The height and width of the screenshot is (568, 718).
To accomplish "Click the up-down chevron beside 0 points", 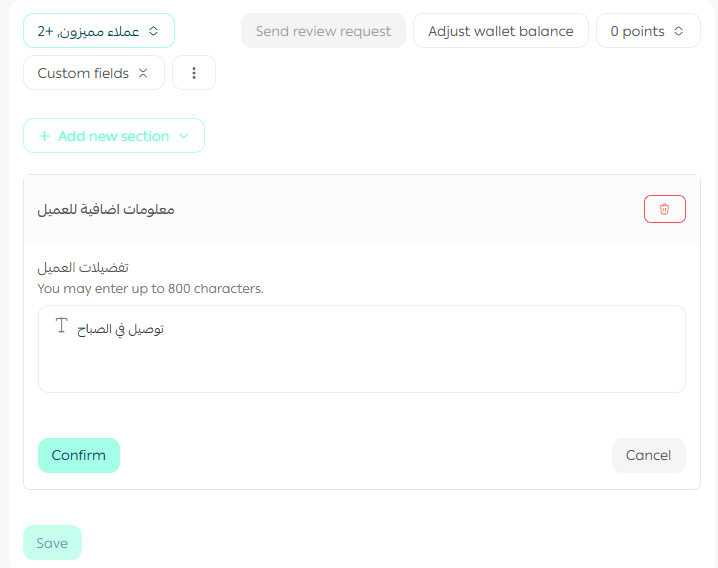I will 679,31.
